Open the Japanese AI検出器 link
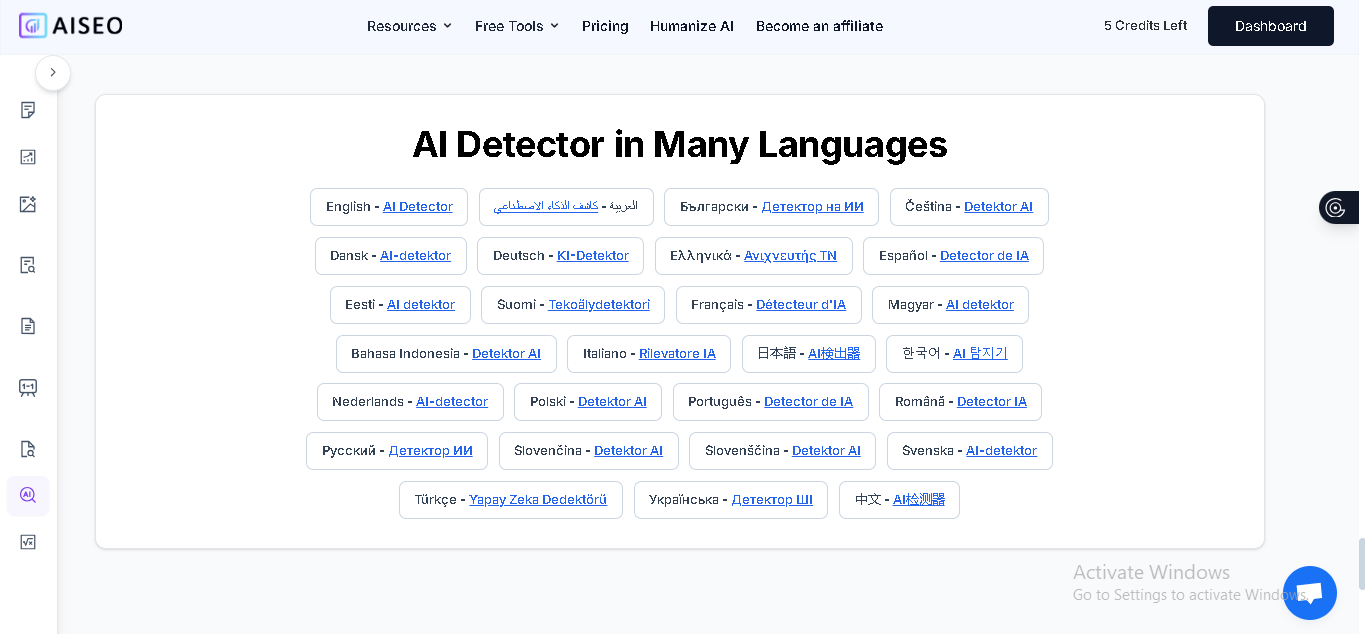1365x634 pixels. tap(834, 354)
